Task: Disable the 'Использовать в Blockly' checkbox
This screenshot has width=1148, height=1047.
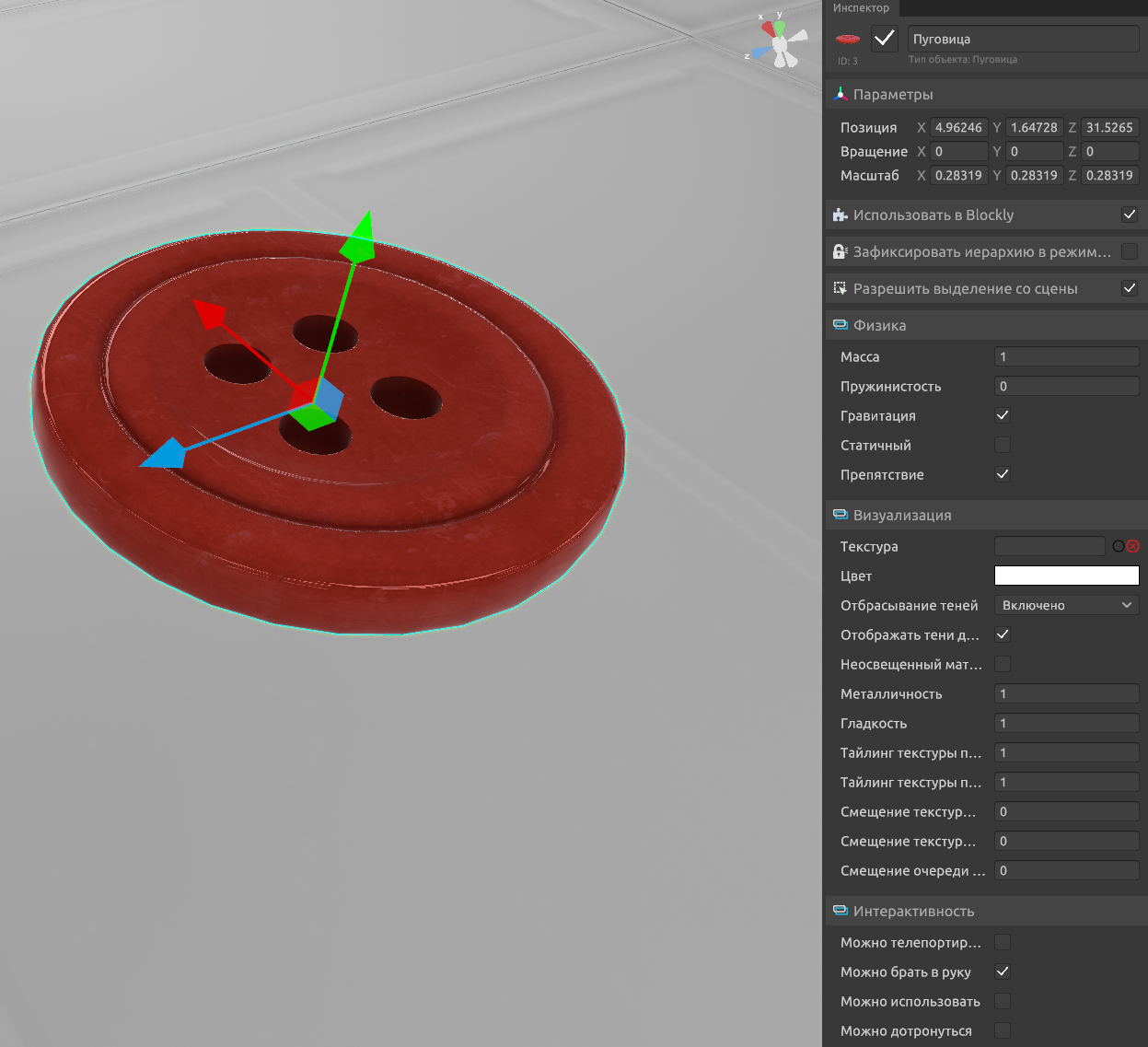Action: 1130,215
